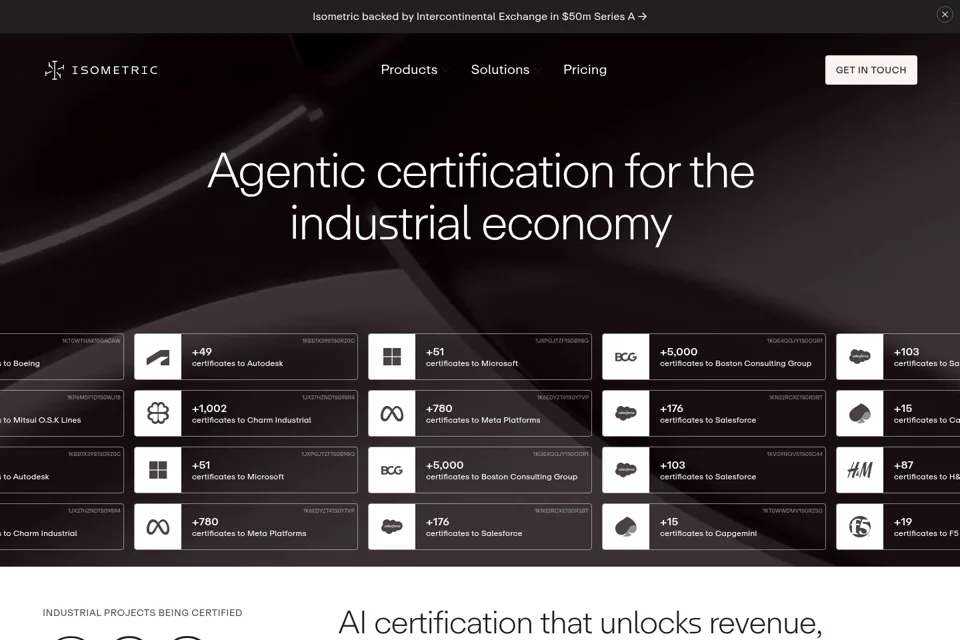Go to the Pricing page
Viewport: 960px width, 640px height.
click(x=585, y=70)
